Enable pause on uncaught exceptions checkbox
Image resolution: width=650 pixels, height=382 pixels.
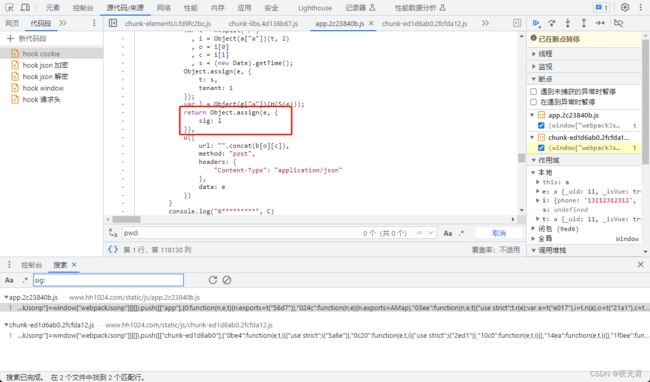[534, 92]
